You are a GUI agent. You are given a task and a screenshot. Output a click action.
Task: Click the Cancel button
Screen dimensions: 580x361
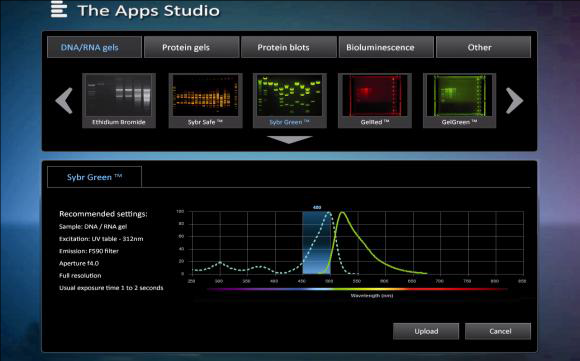pos(498,331)
